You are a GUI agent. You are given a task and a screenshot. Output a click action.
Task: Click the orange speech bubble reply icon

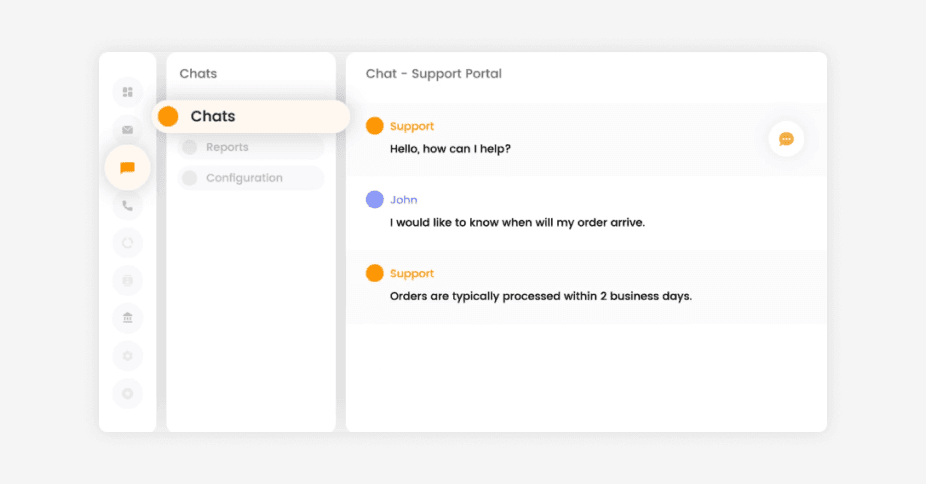point(786,139)
